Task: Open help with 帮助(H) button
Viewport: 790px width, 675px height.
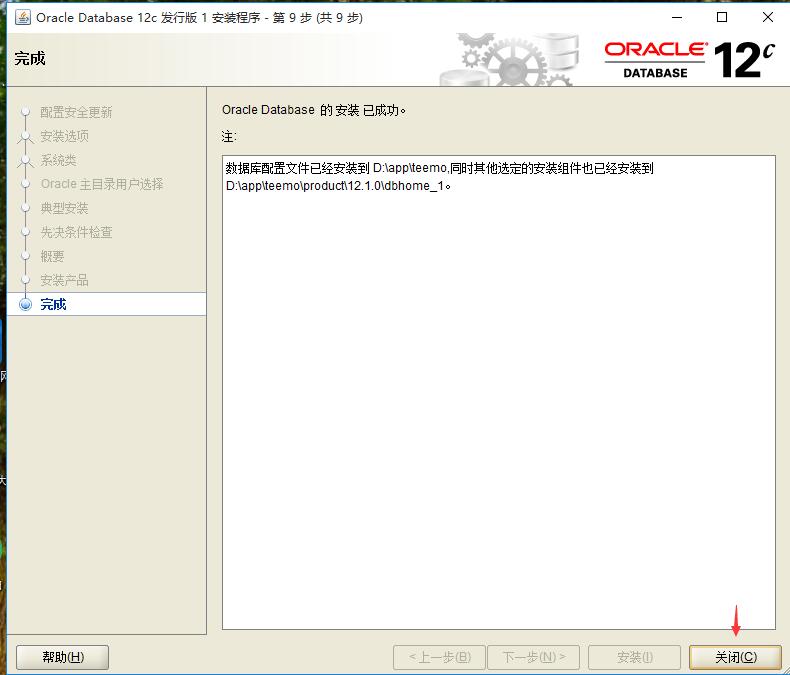Action: click(62, 657)
